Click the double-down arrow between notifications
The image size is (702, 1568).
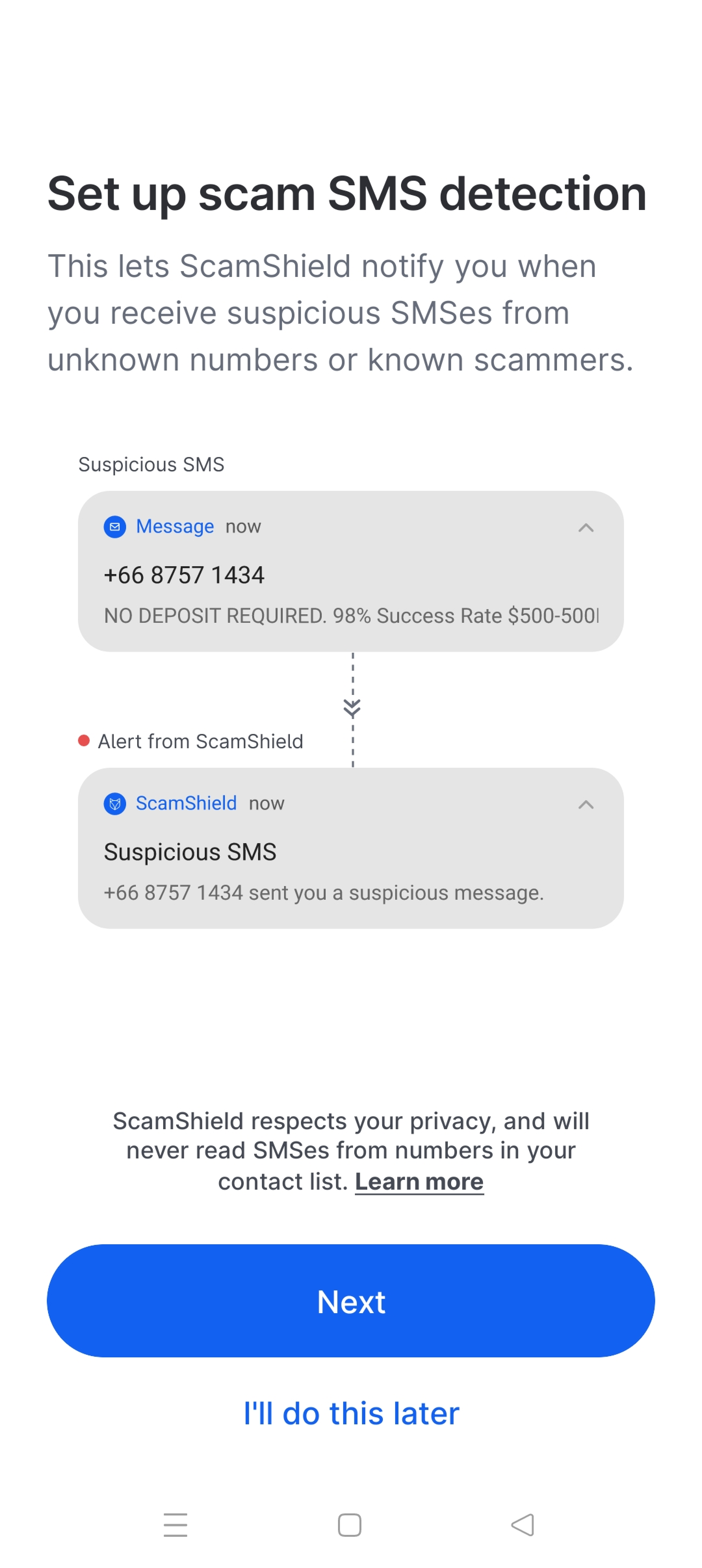click(x=352, y=708)
